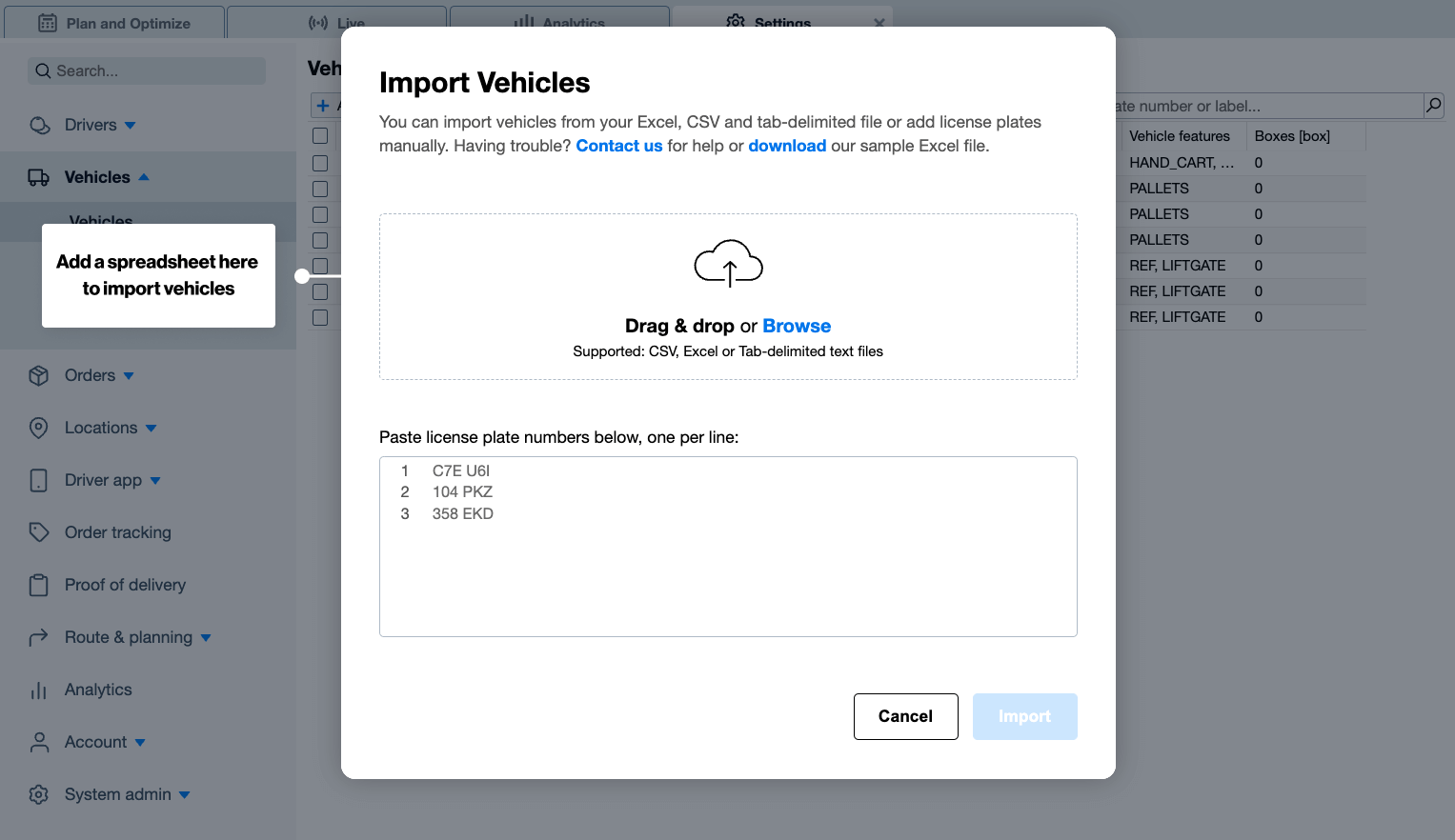1455x840 pixels.
Task: Select the Route & planning arrow icon
Action: pyautogui.click(x=39, y=637)
